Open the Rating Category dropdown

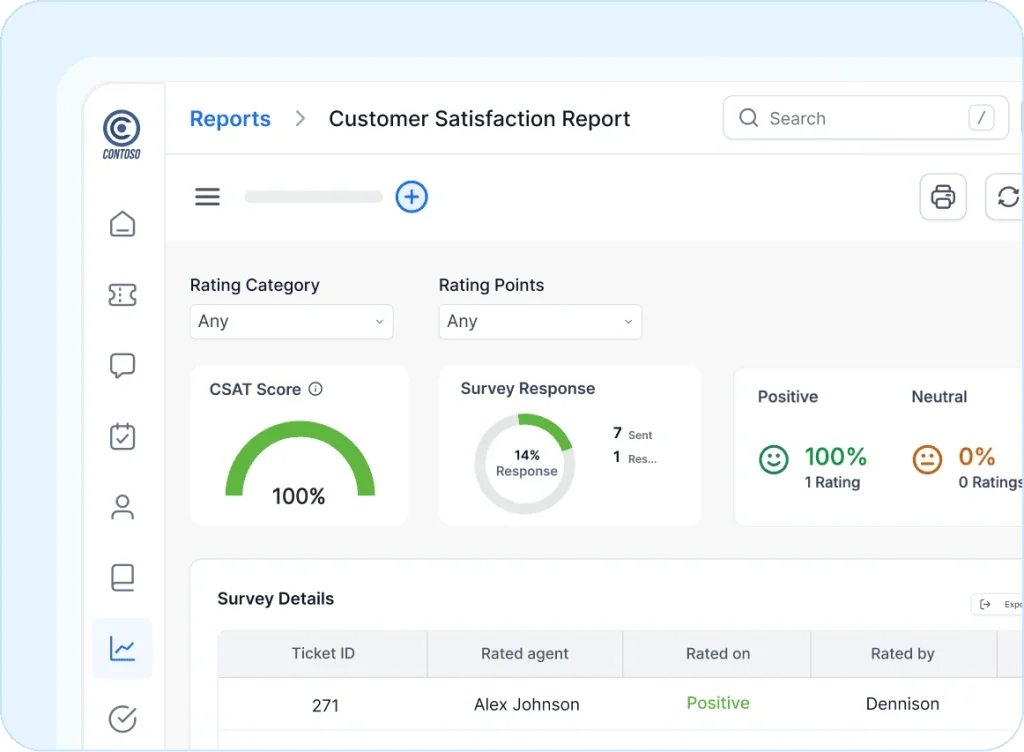pos(291,322)
